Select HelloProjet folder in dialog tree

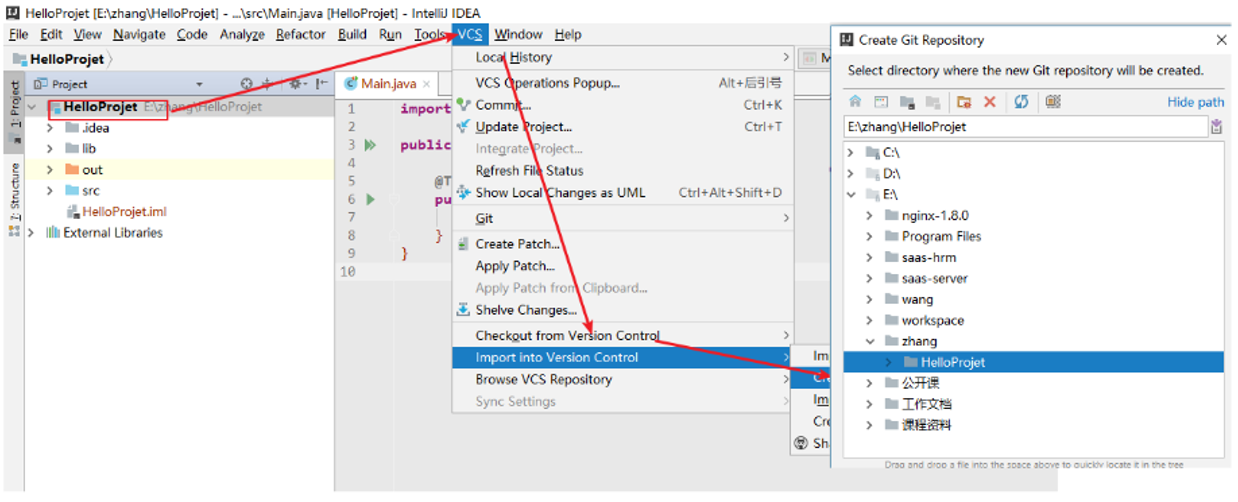1034,362
